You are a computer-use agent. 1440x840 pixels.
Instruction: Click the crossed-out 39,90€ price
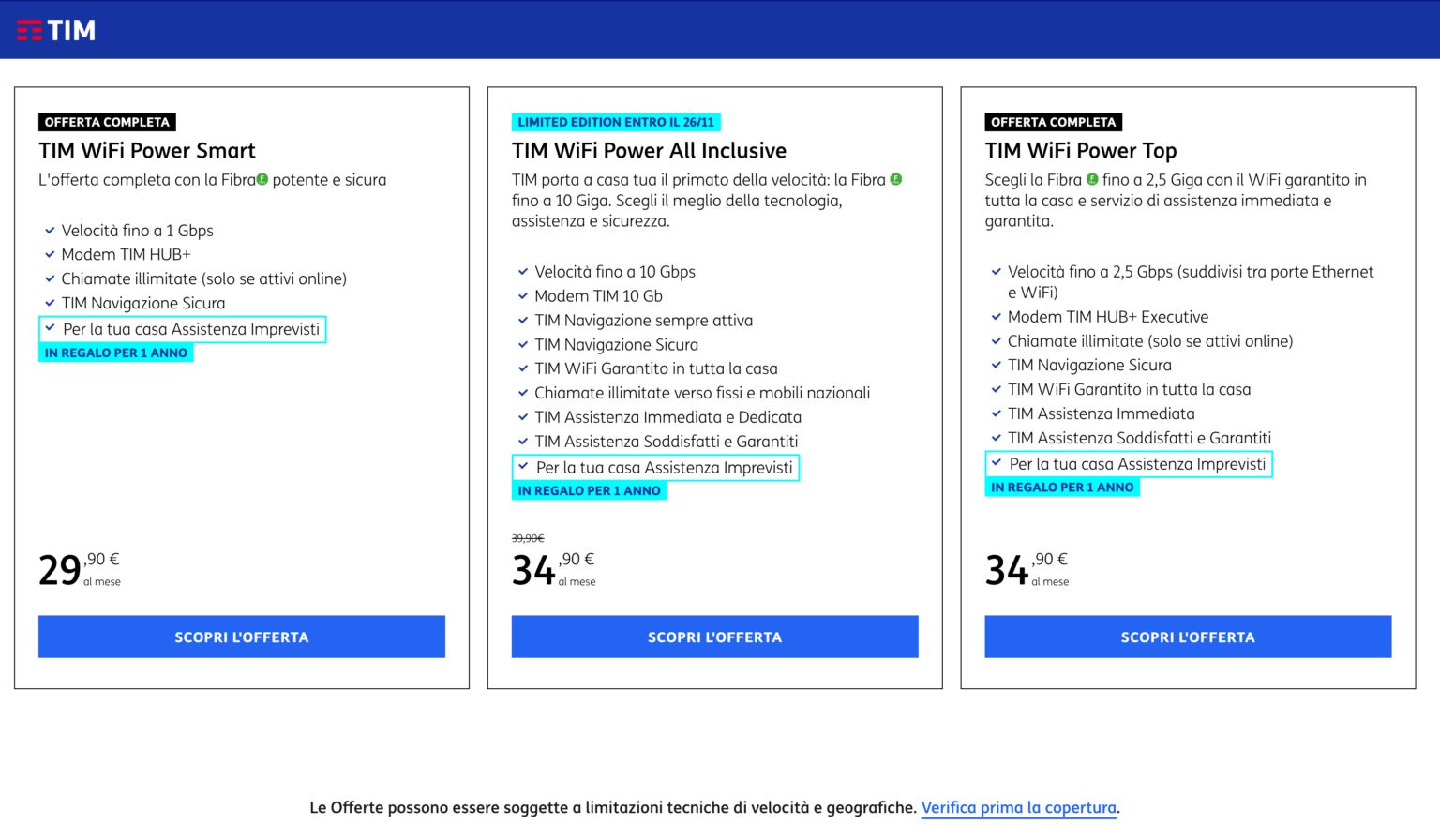tap(529, 537)
